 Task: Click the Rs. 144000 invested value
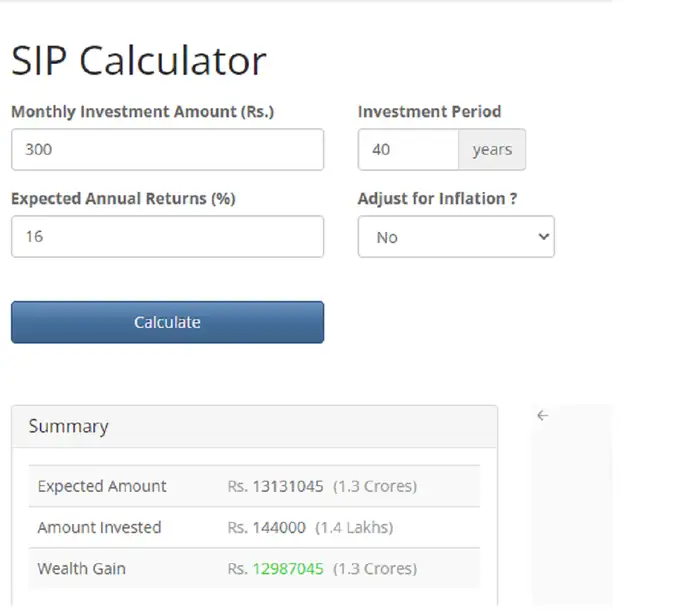click(267, 527)
